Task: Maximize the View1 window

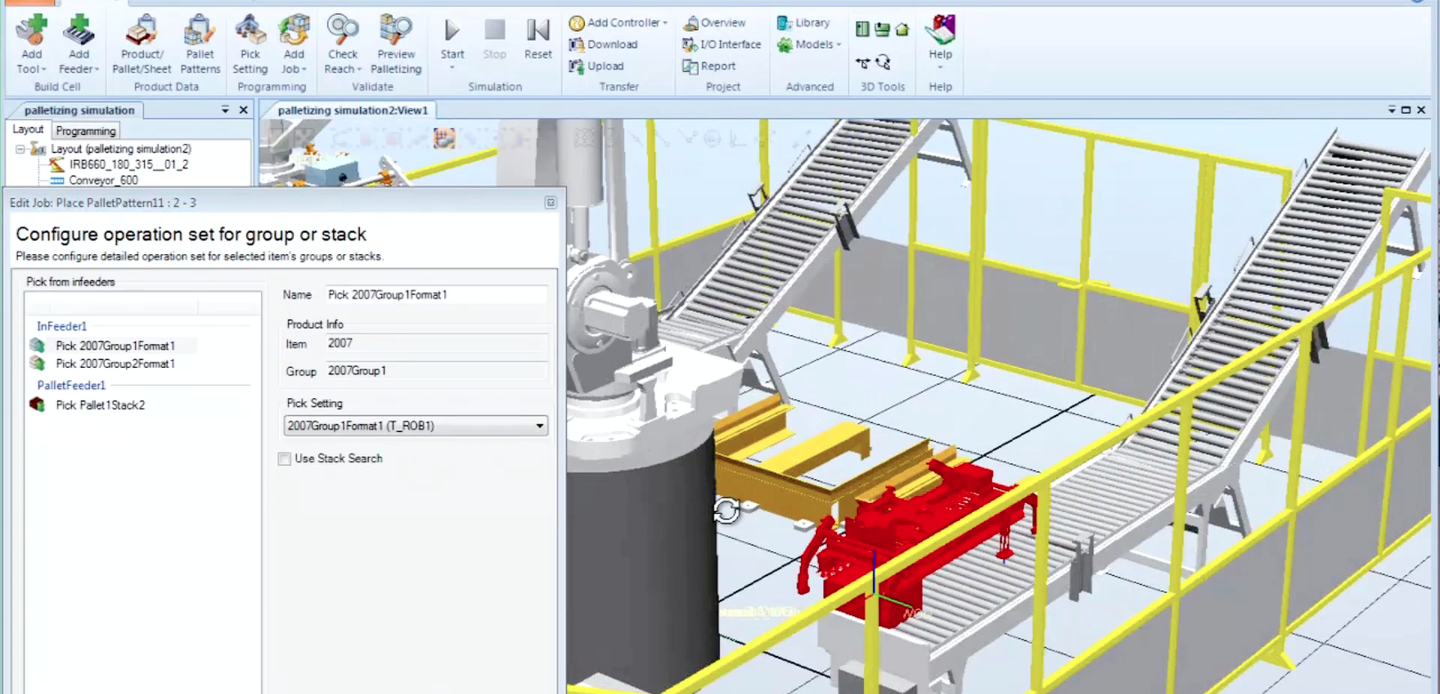Action: [x=1406, y=110]
